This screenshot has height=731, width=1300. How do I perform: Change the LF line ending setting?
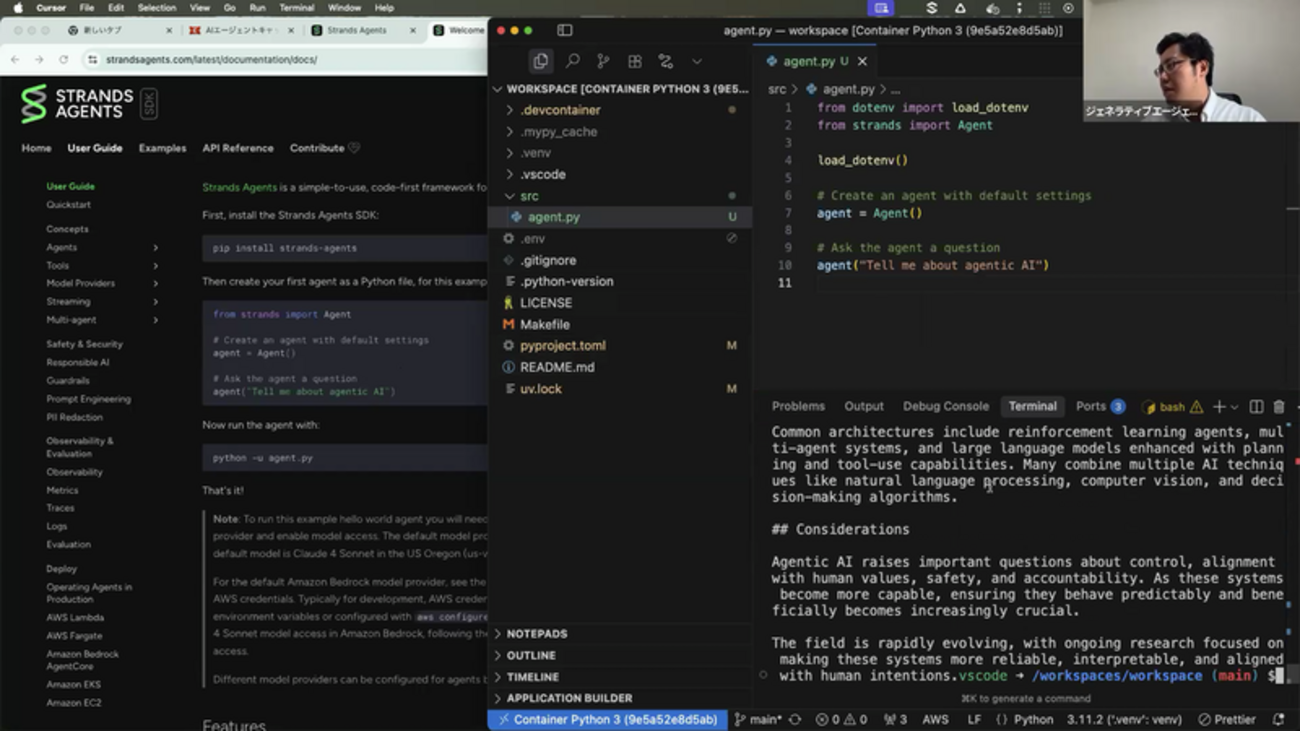coord(974,720)
